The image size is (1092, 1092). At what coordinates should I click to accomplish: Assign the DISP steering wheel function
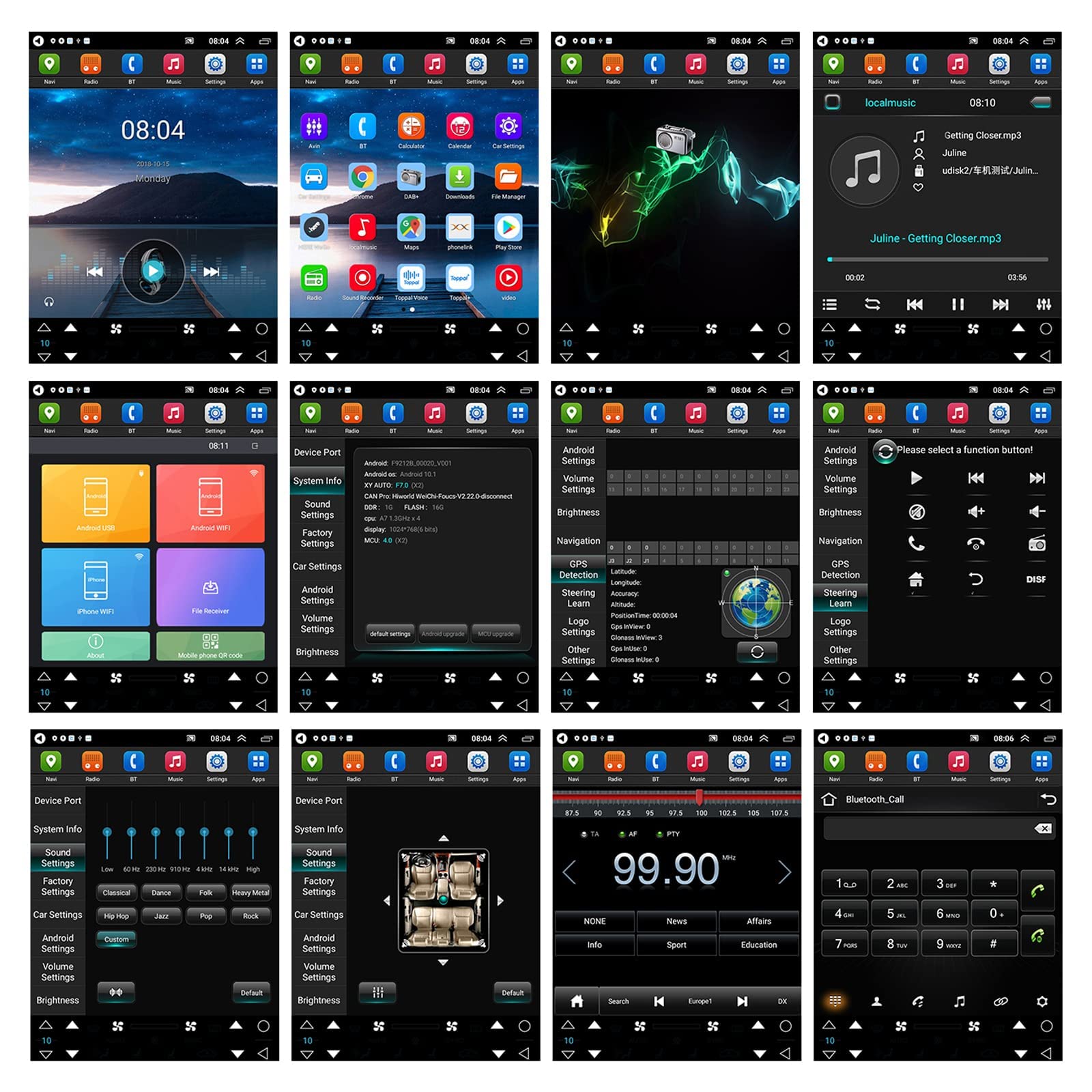1035,579
